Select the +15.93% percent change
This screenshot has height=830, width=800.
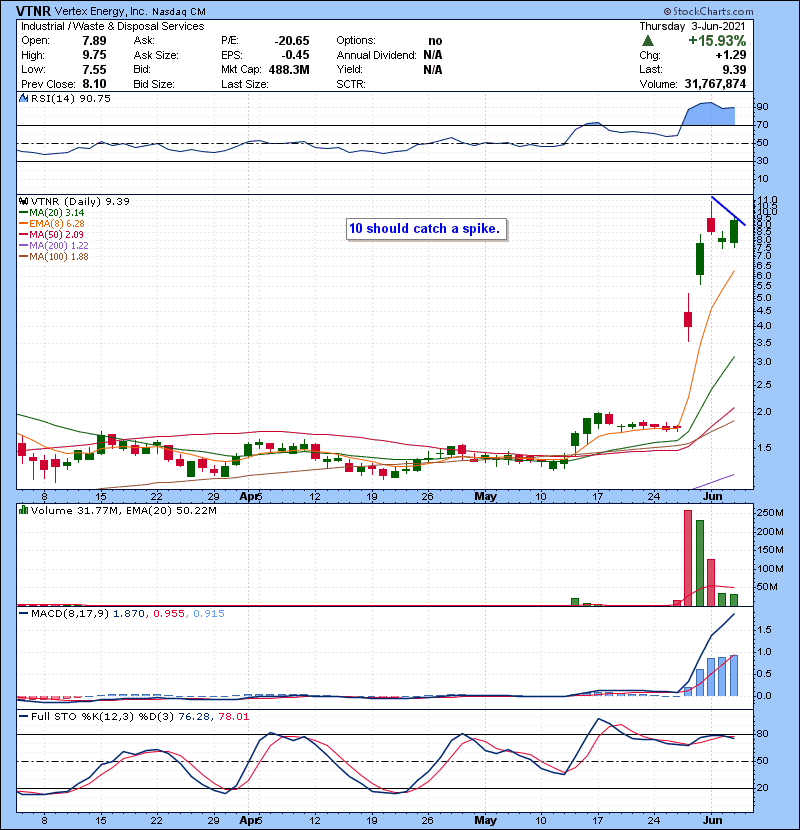click(x=717, y=41)
